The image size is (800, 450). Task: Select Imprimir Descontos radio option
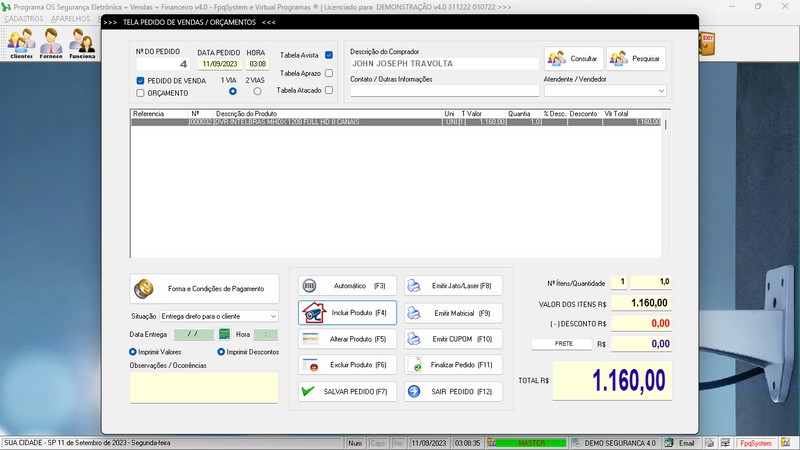tap(221, 352)
